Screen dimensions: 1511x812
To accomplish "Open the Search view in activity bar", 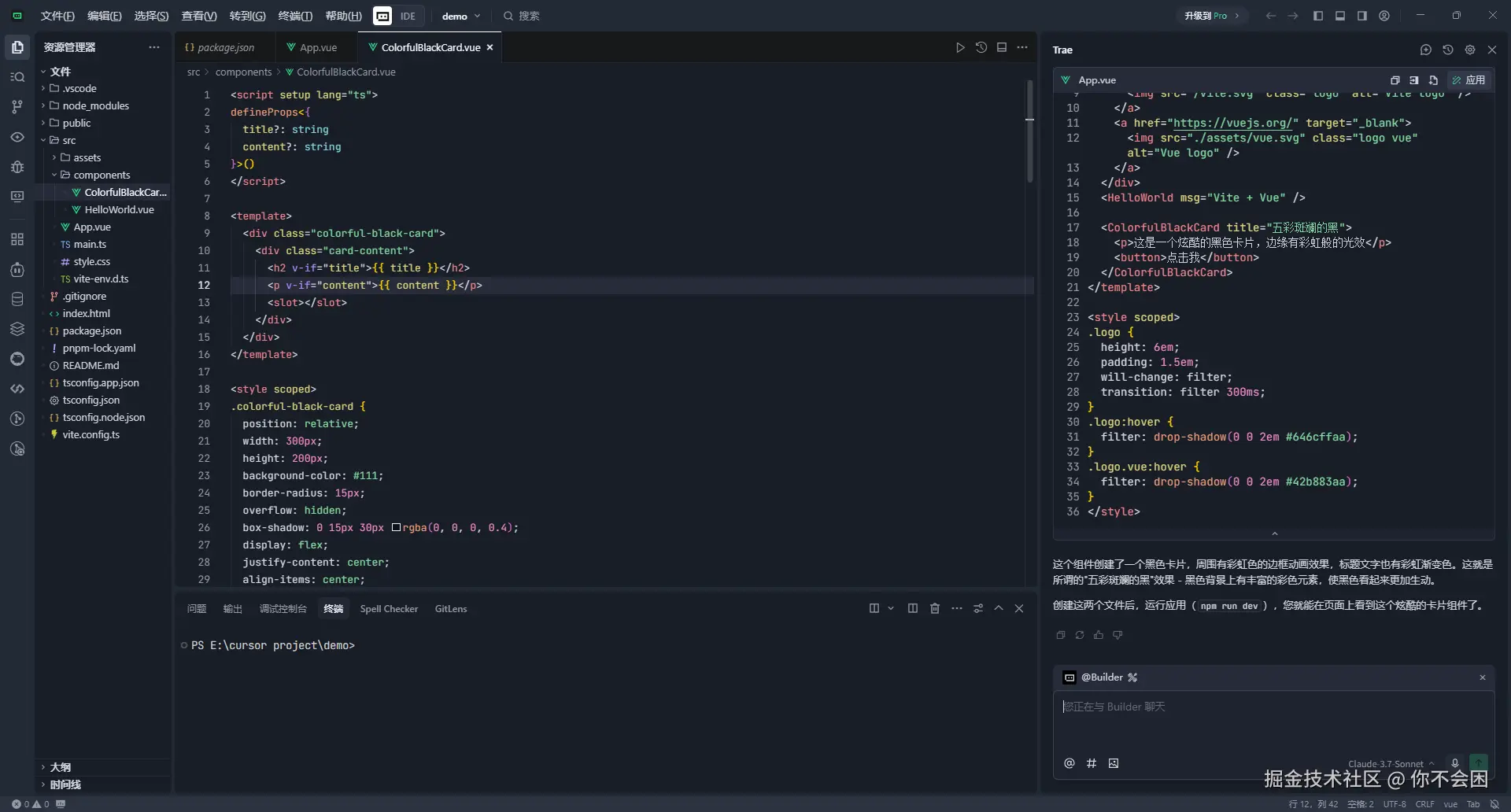I will coord(17,77).
